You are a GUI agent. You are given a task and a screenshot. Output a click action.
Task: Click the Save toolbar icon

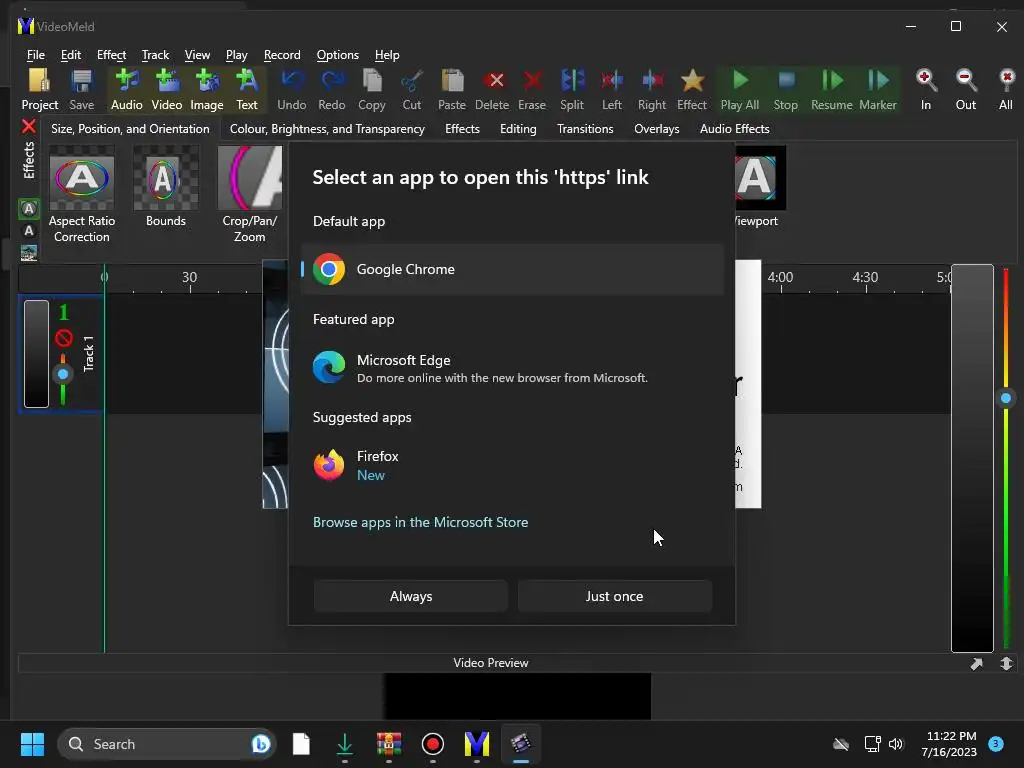point(82,89)
